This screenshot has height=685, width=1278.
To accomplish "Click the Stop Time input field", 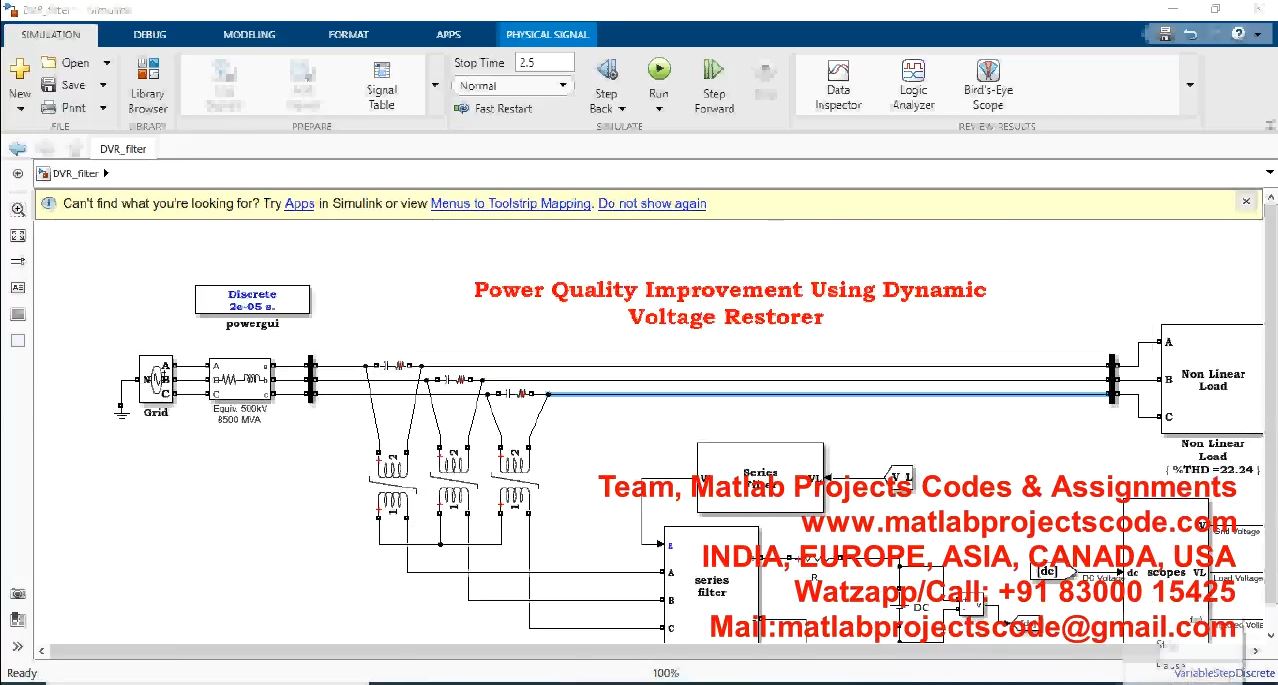I will click(544, 62).
